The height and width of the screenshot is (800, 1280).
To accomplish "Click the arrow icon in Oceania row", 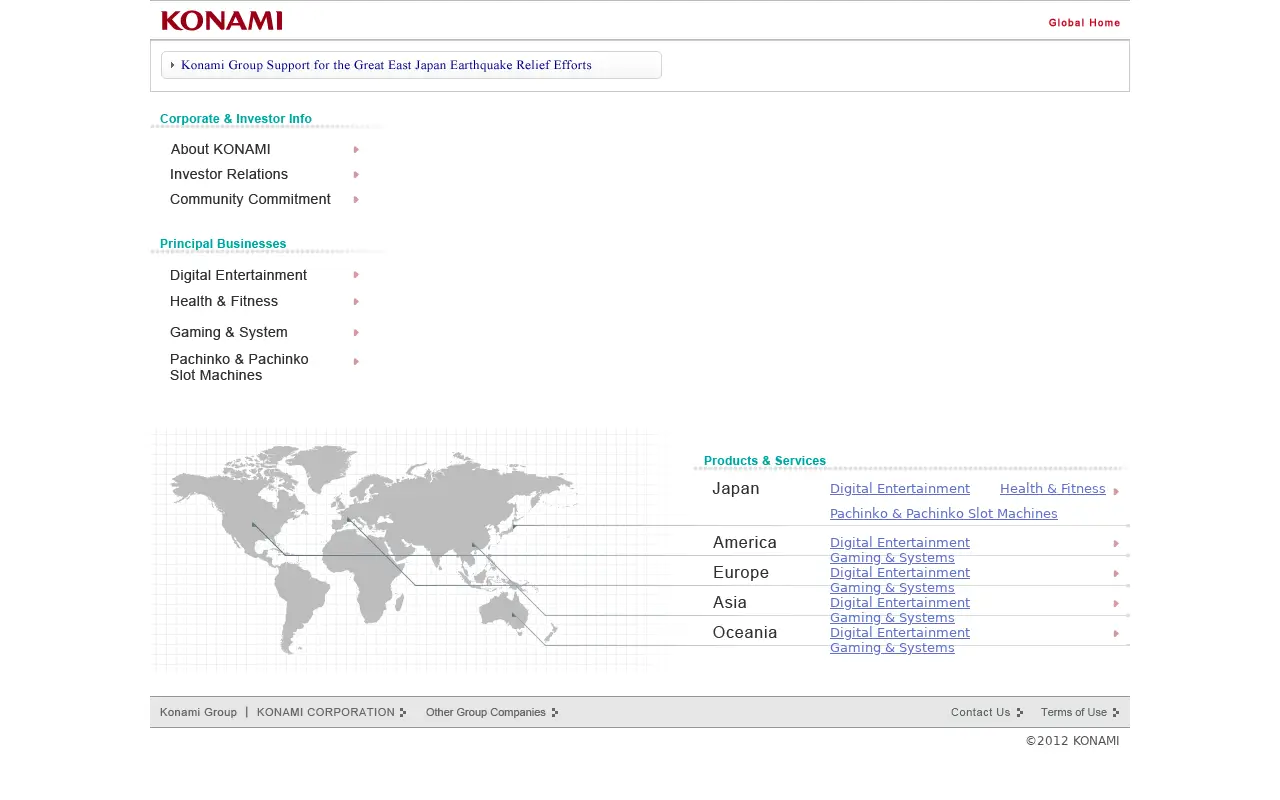I will tap(1116, 634).
